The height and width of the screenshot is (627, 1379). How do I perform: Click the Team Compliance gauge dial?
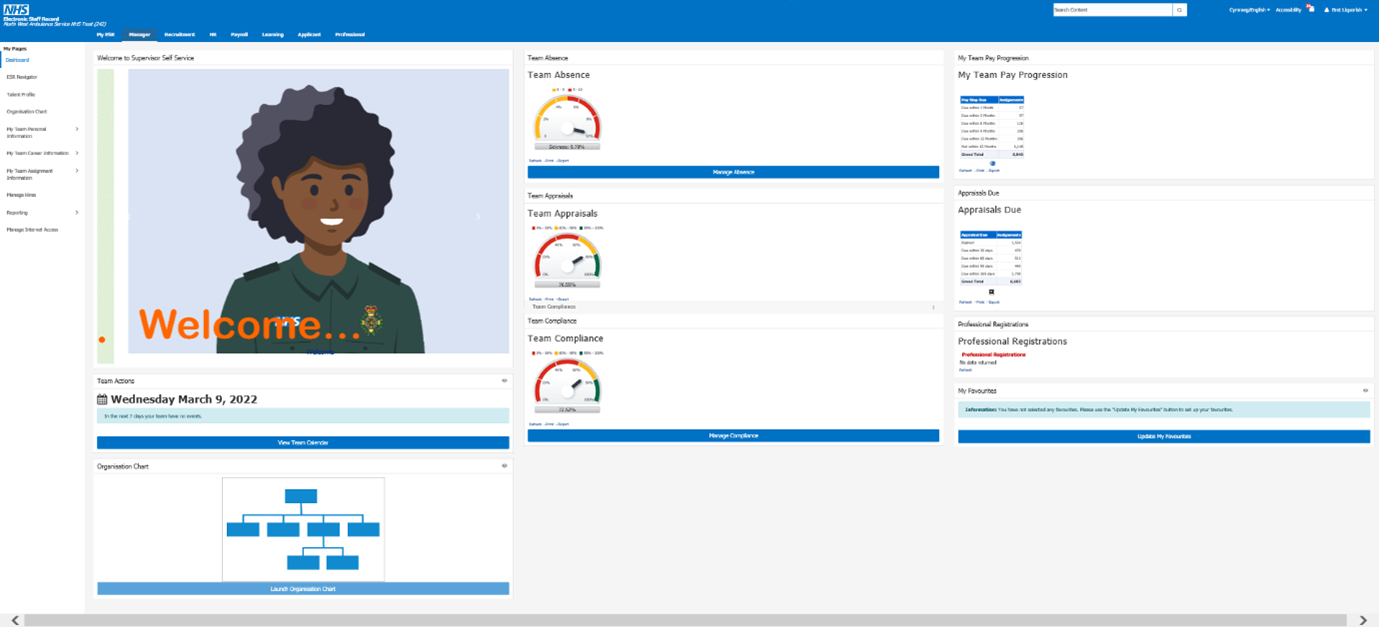click(567, 382)
